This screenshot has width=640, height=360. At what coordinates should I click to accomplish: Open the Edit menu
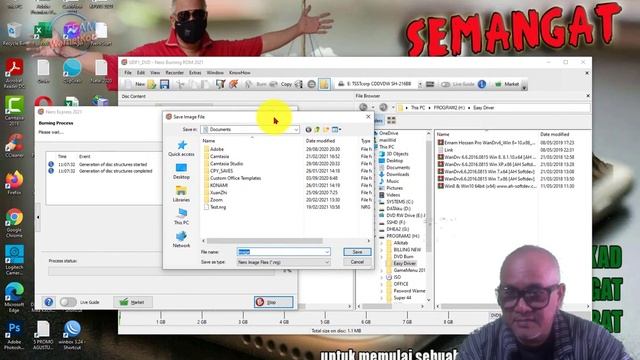coord(141,73)
